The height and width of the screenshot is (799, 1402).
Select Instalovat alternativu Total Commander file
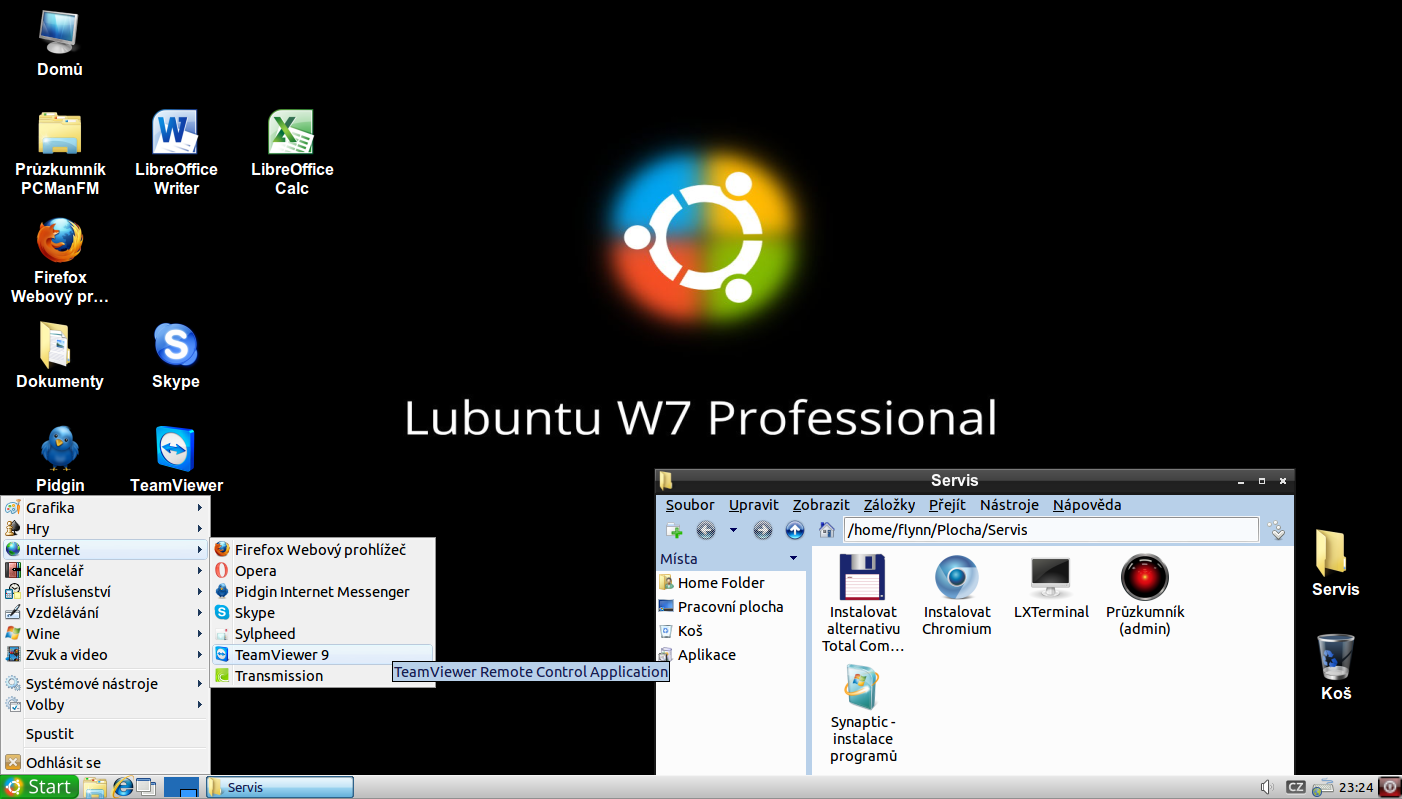[863, 603]
